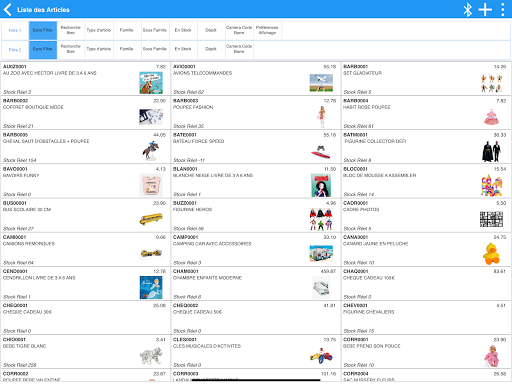The height and width of the screenshot is (384, 512).
Task: Tap Camera Code Barre in Filtre 2 row
Action: point(239,49)
